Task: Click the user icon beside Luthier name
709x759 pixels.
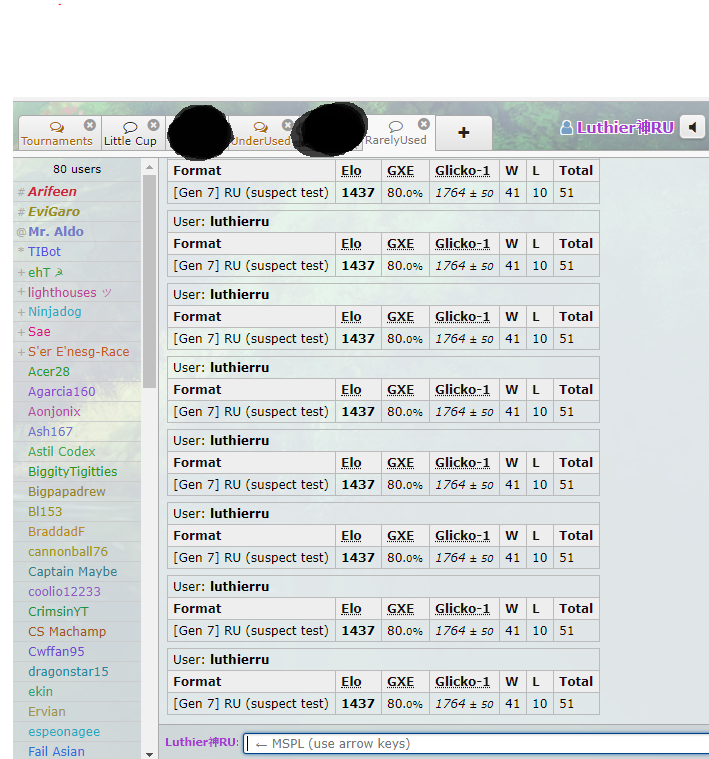Action: pyautogui.click(x=566, y=128)
